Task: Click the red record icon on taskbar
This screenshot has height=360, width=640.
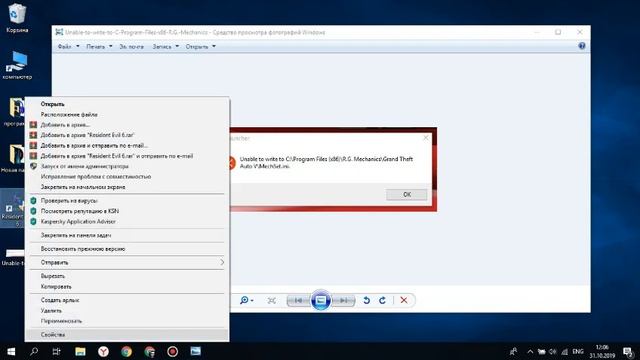Action: point(172,351)
